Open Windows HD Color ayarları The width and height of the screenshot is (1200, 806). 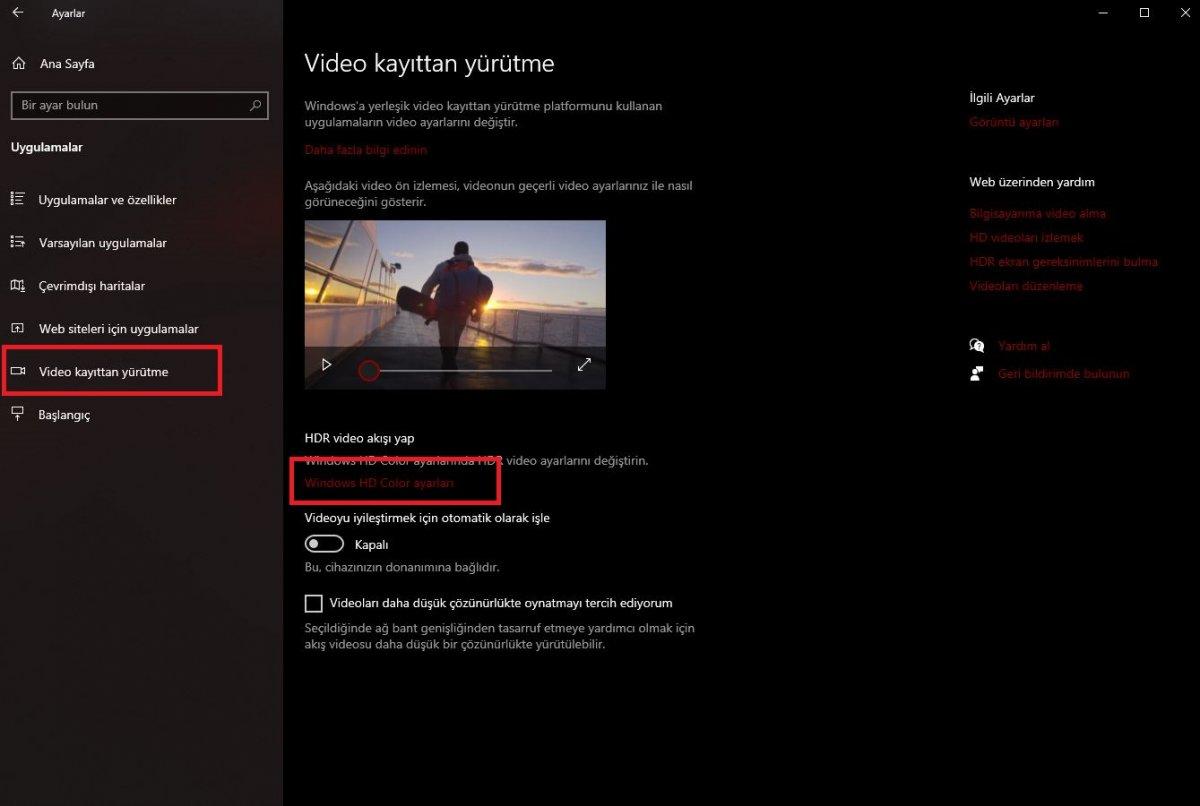coord(379,482)
